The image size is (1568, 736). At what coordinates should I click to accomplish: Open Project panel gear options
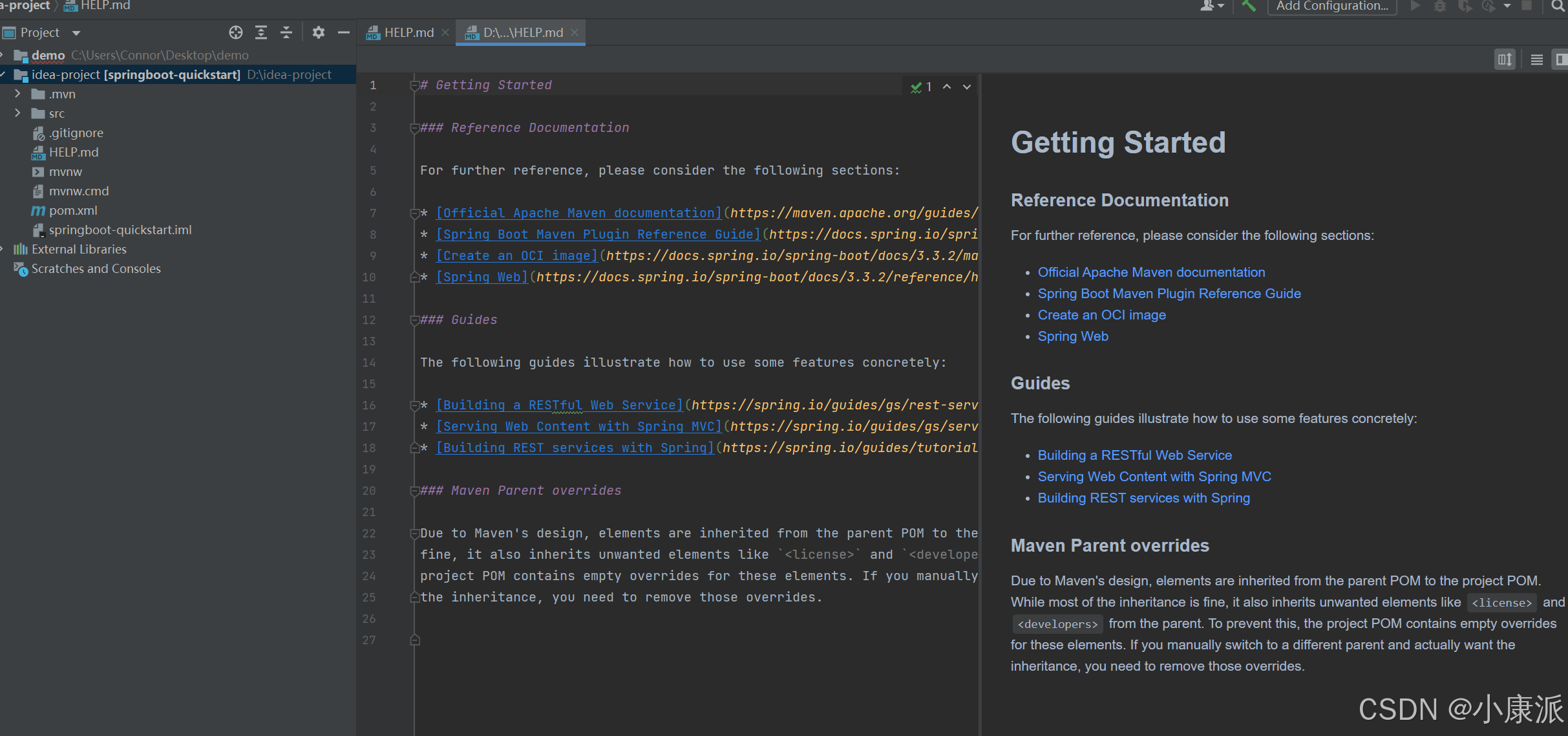[x=318, y=32]
